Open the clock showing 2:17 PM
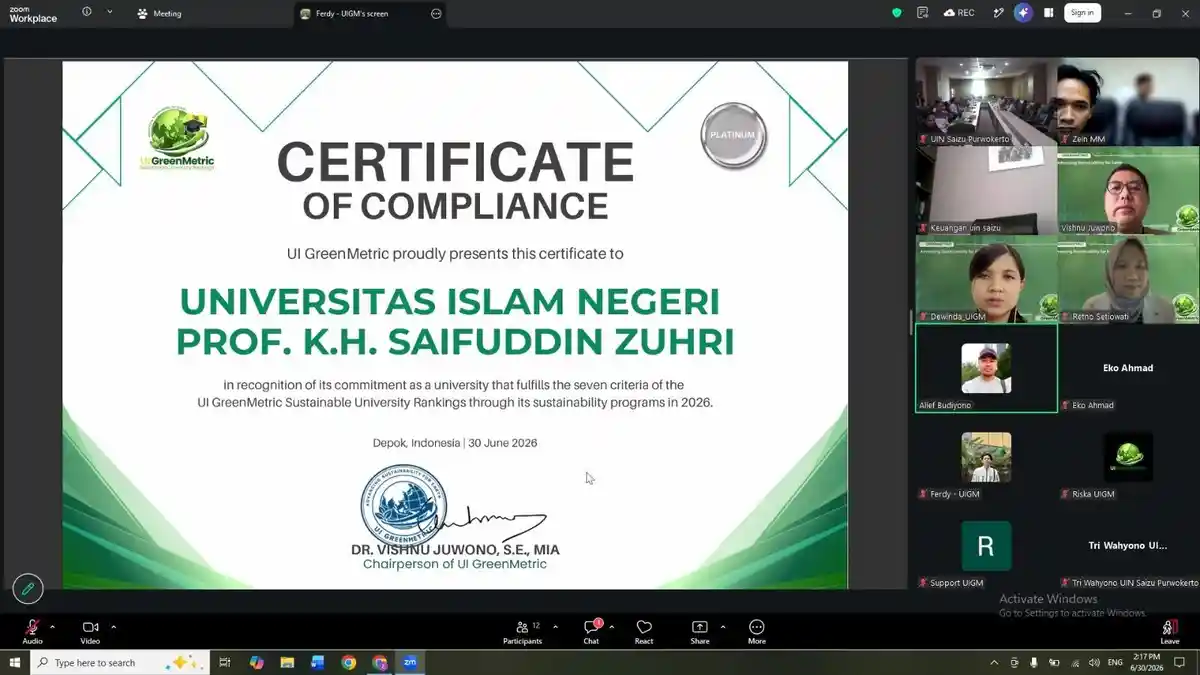 1146,662
